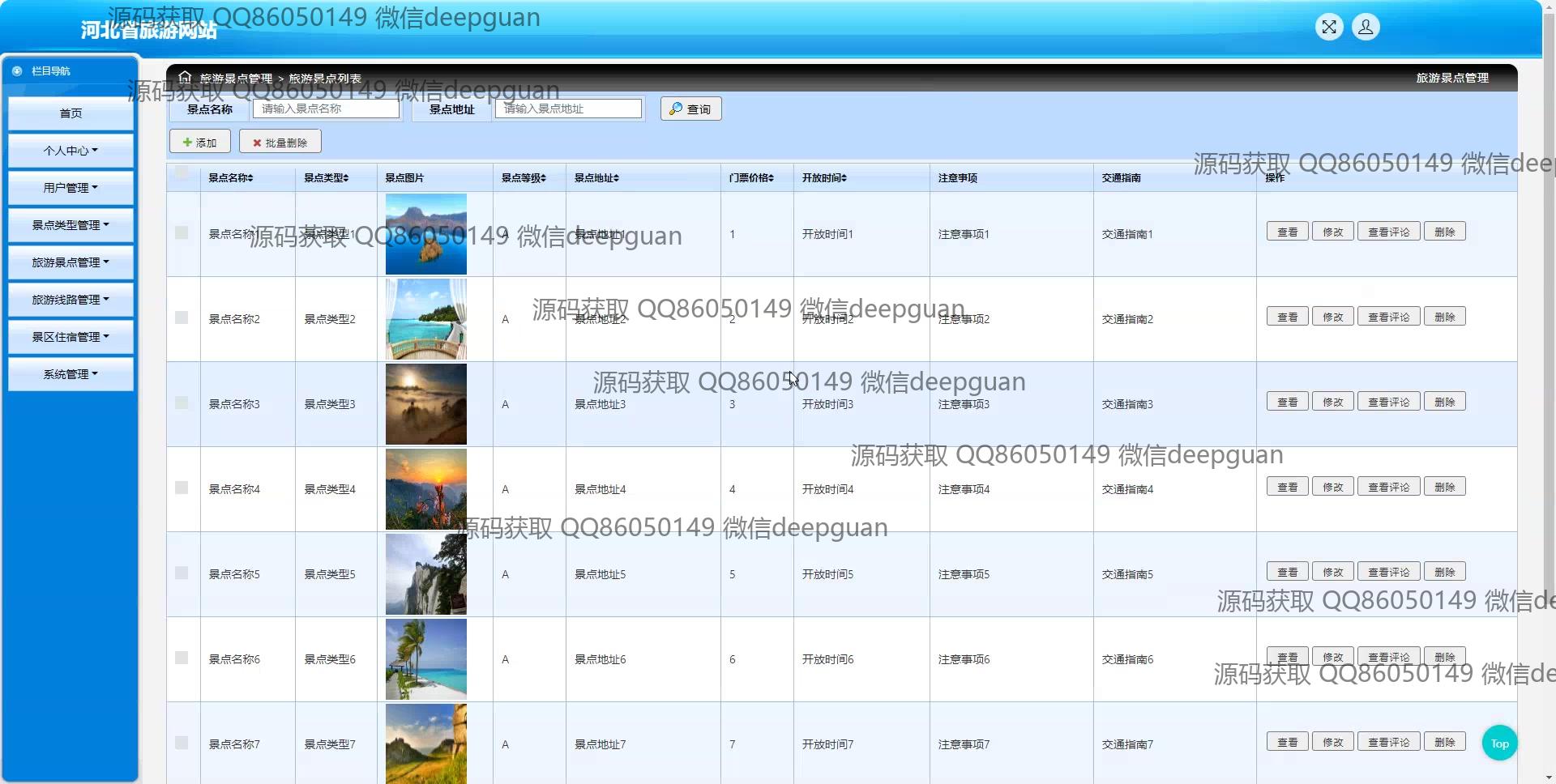Focus the 景点名称 search input field
Viewport: 1556px width, 784px height.
[326, 109]
